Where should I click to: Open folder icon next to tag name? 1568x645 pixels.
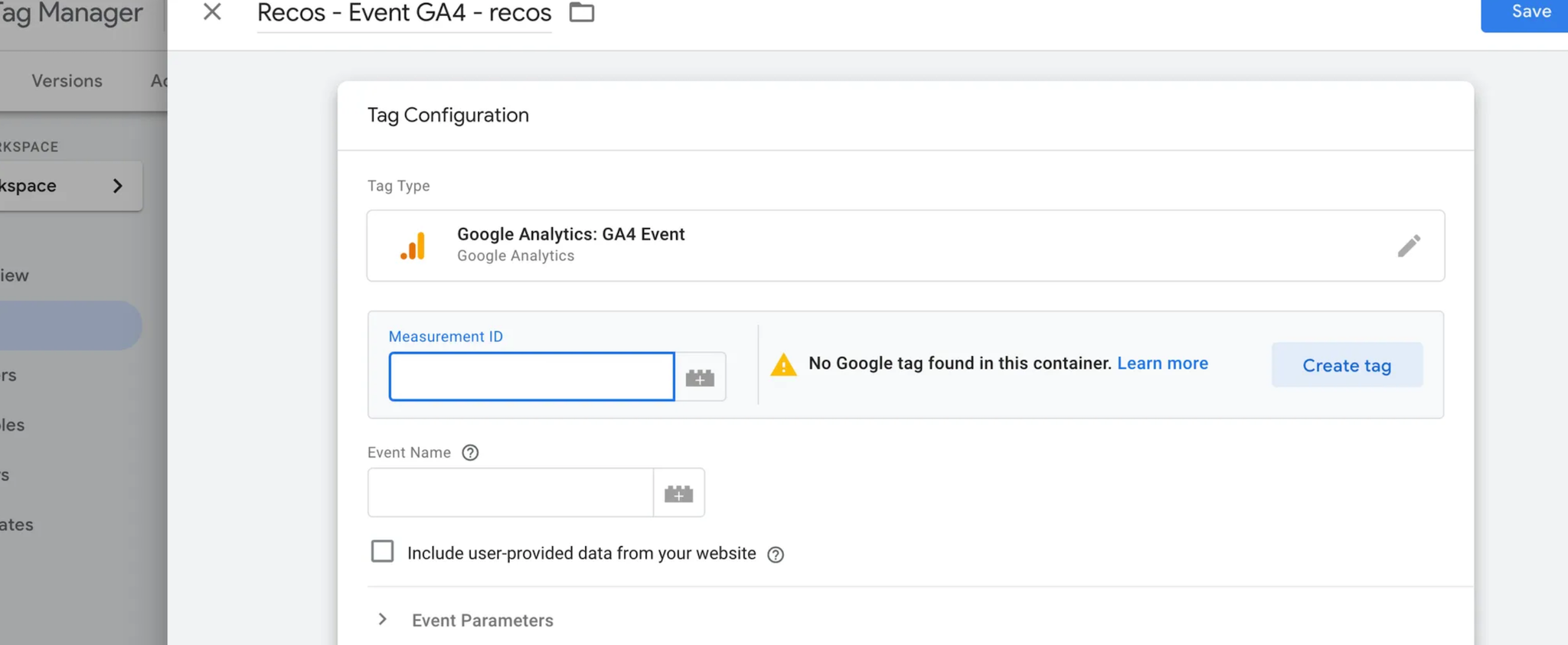point(582,12)
